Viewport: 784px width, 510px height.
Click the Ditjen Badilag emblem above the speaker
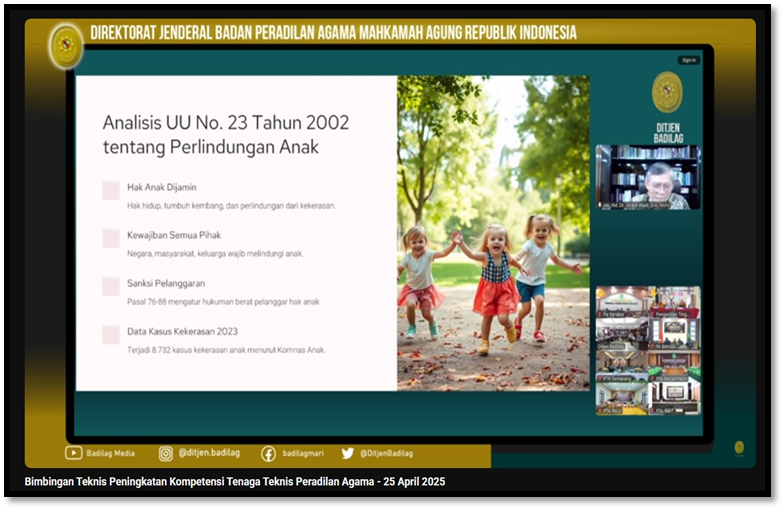click(x=667, y=92)
